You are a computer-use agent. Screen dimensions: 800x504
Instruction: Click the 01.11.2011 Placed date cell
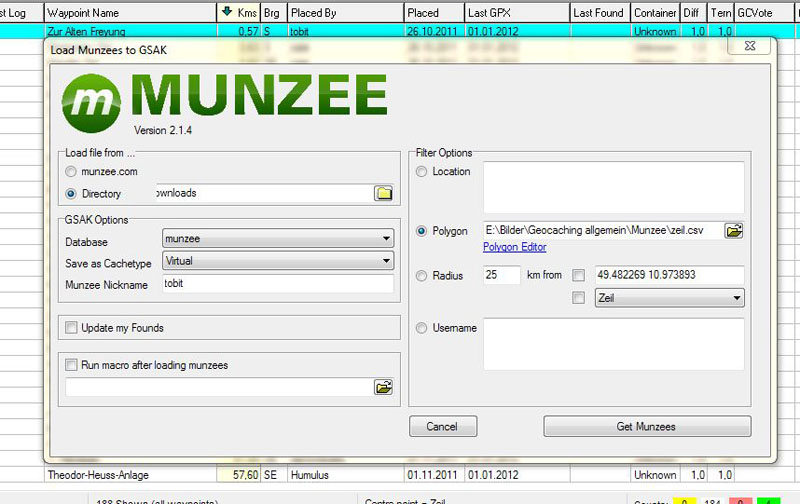(x=432, y=475)
